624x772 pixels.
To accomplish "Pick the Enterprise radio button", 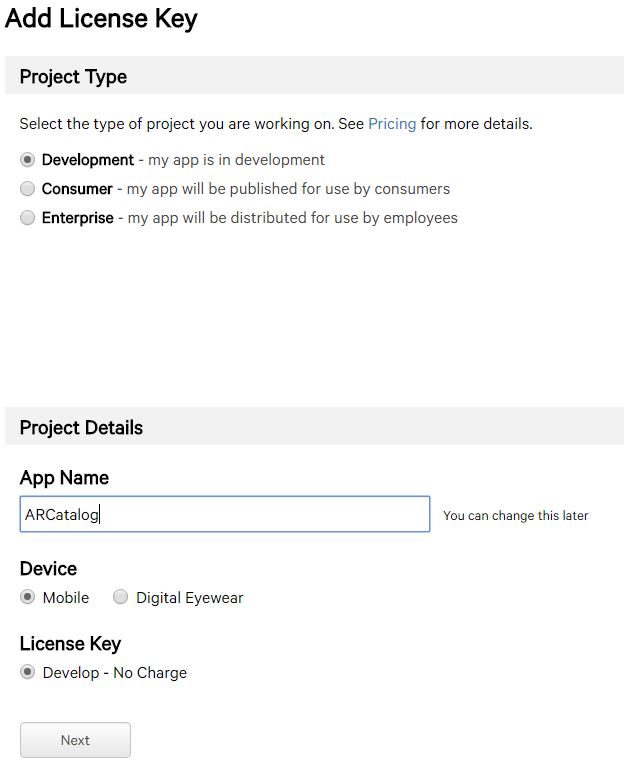I will (x=28, y=218).
